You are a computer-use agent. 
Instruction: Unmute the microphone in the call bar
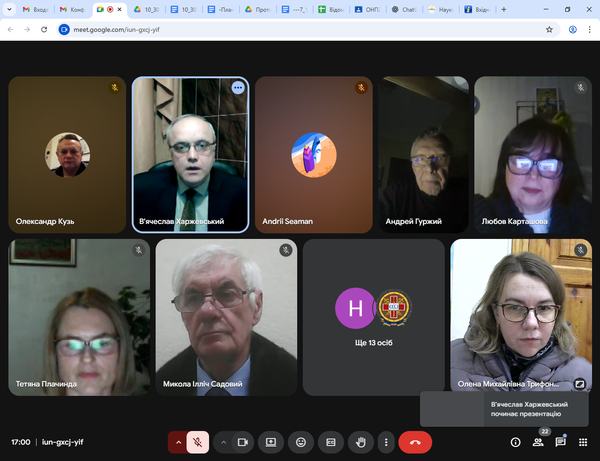click(x=199, y=441)
